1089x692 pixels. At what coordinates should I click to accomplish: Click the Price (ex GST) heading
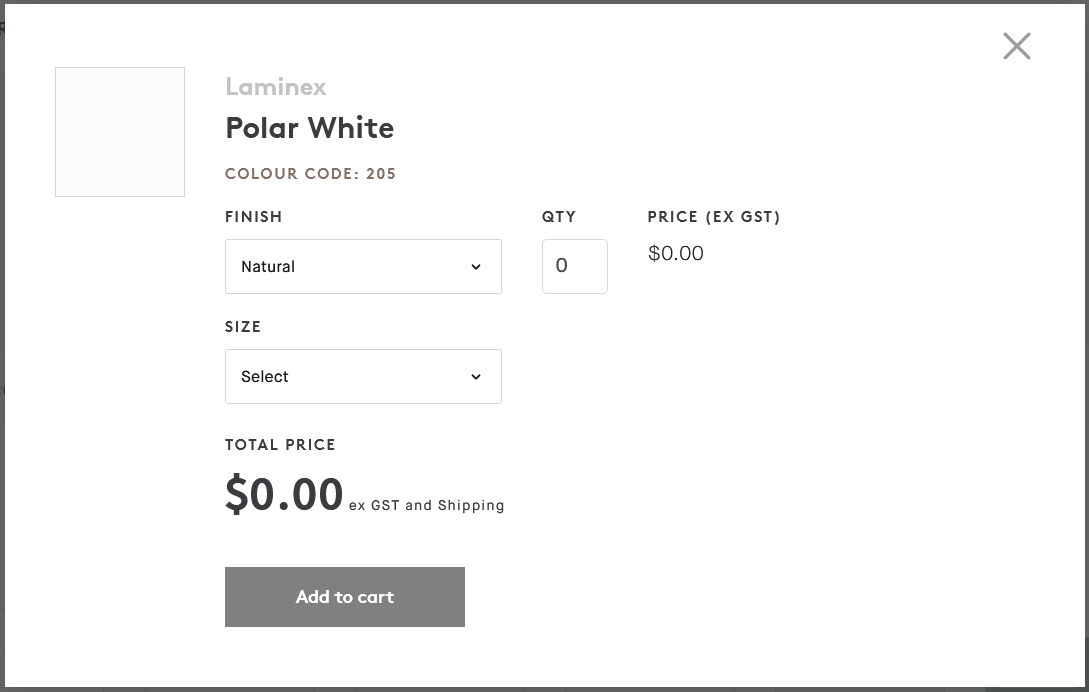coord(714,217)
